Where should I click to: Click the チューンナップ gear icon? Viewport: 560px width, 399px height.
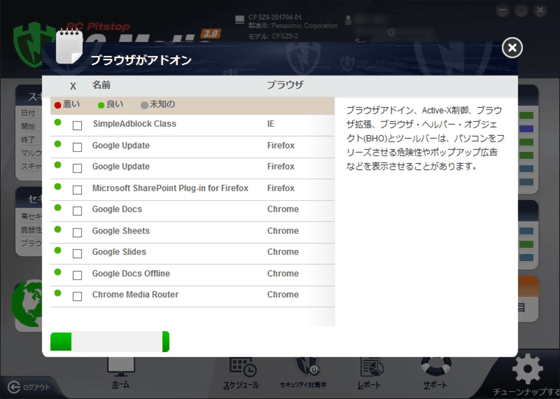pos(527,369)
